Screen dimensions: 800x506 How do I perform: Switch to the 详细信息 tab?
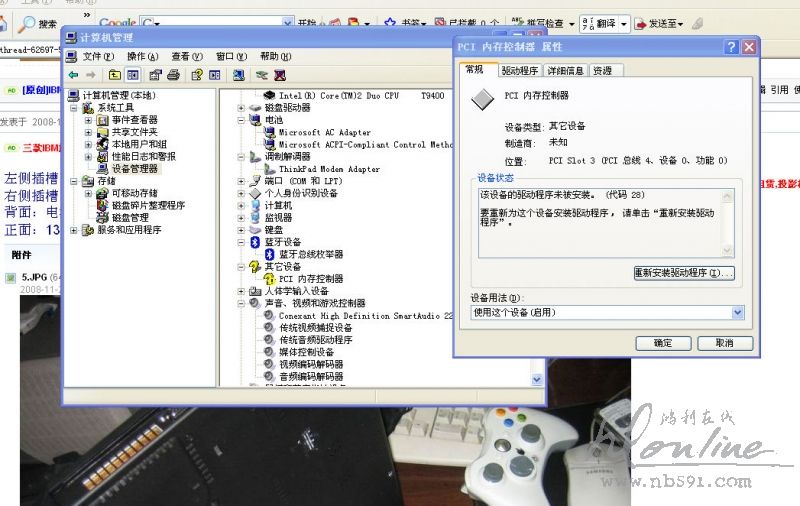pyautogui.click(x=565, y=71)
